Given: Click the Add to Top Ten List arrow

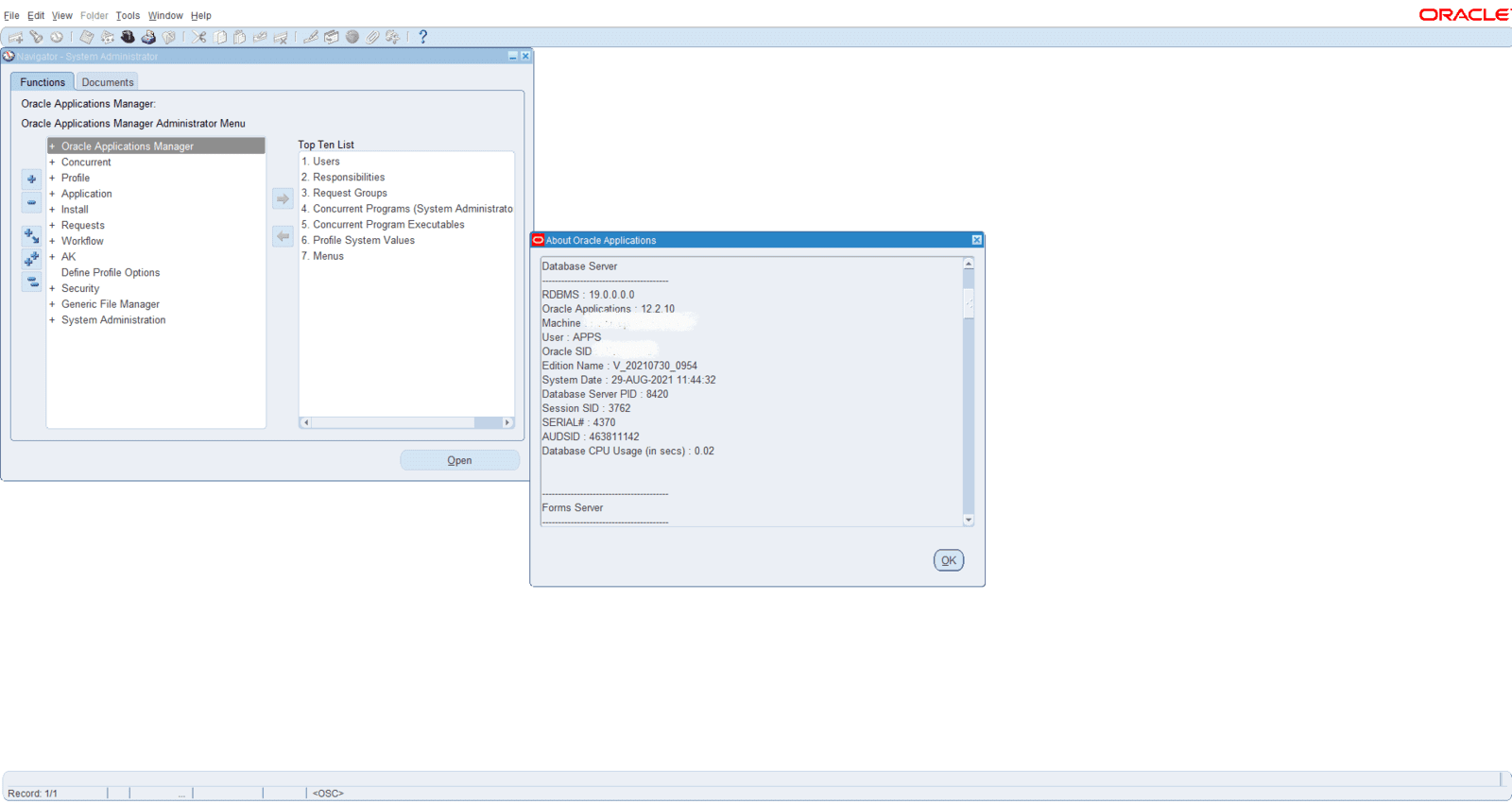Looking at the screenshot, I should [283, 199].
